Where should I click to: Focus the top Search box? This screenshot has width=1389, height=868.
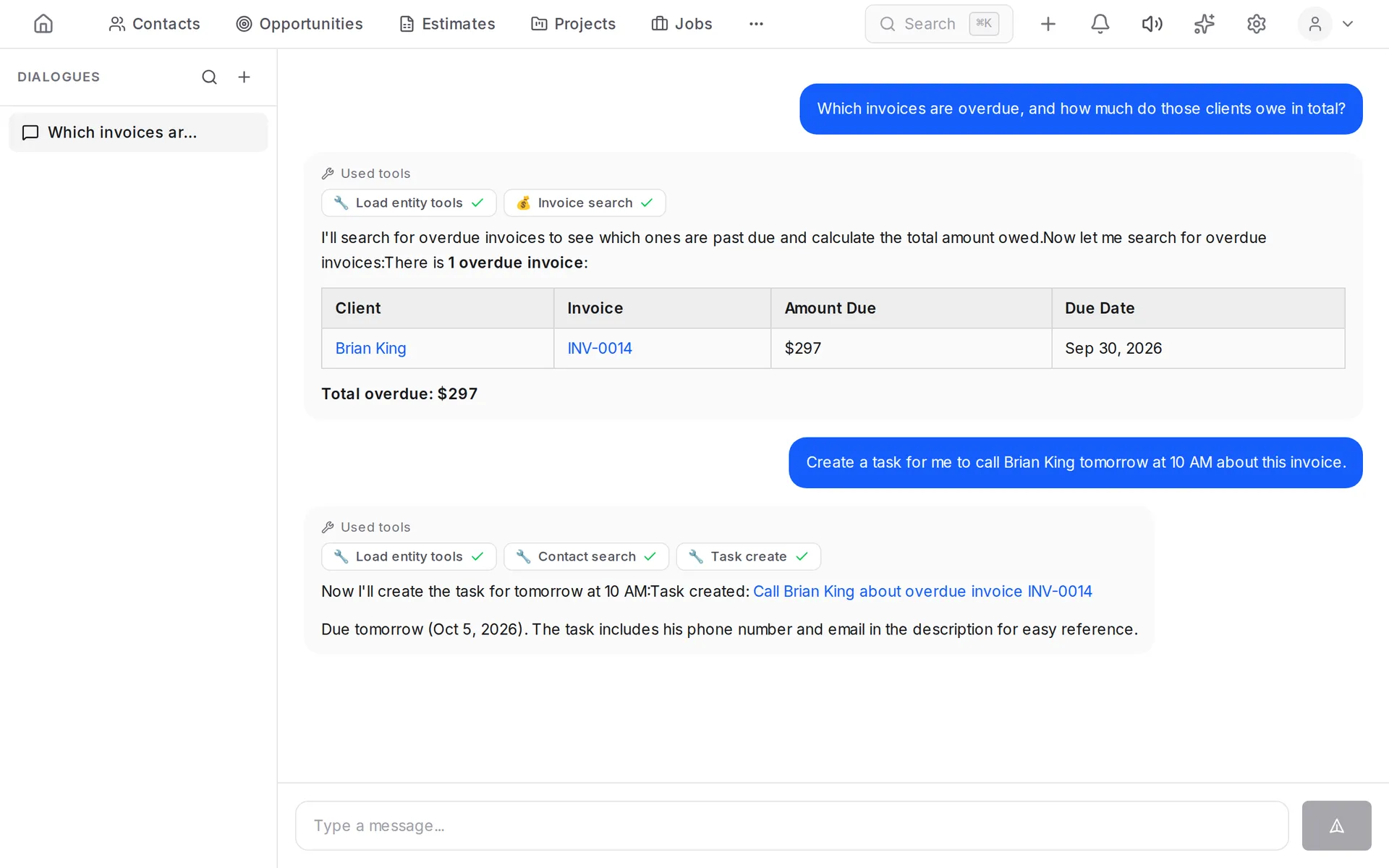pos(938,24)
